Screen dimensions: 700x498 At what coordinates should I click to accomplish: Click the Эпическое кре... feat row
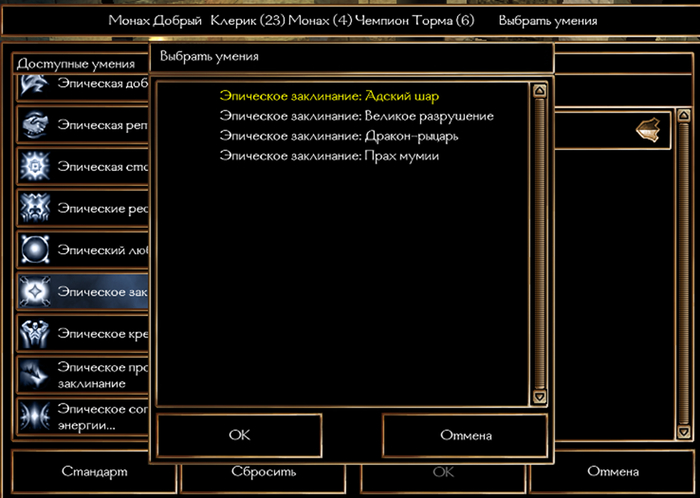point(83,333)
